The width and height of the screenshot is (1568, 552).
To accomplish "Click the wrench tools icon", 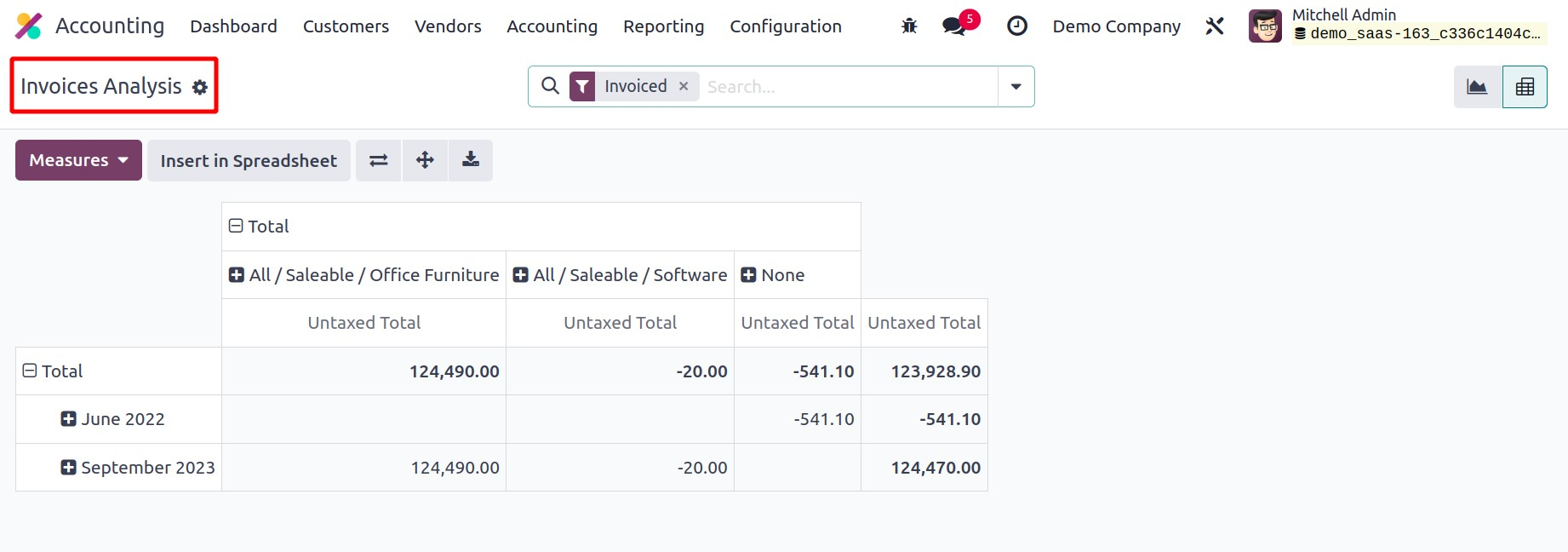I will click(x=1215, y=26).
